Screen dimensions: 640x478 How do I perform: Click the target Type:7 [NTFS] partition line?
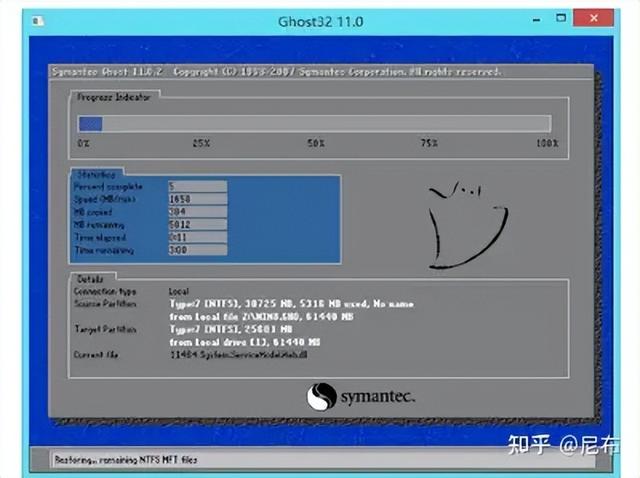click(231, 329)
